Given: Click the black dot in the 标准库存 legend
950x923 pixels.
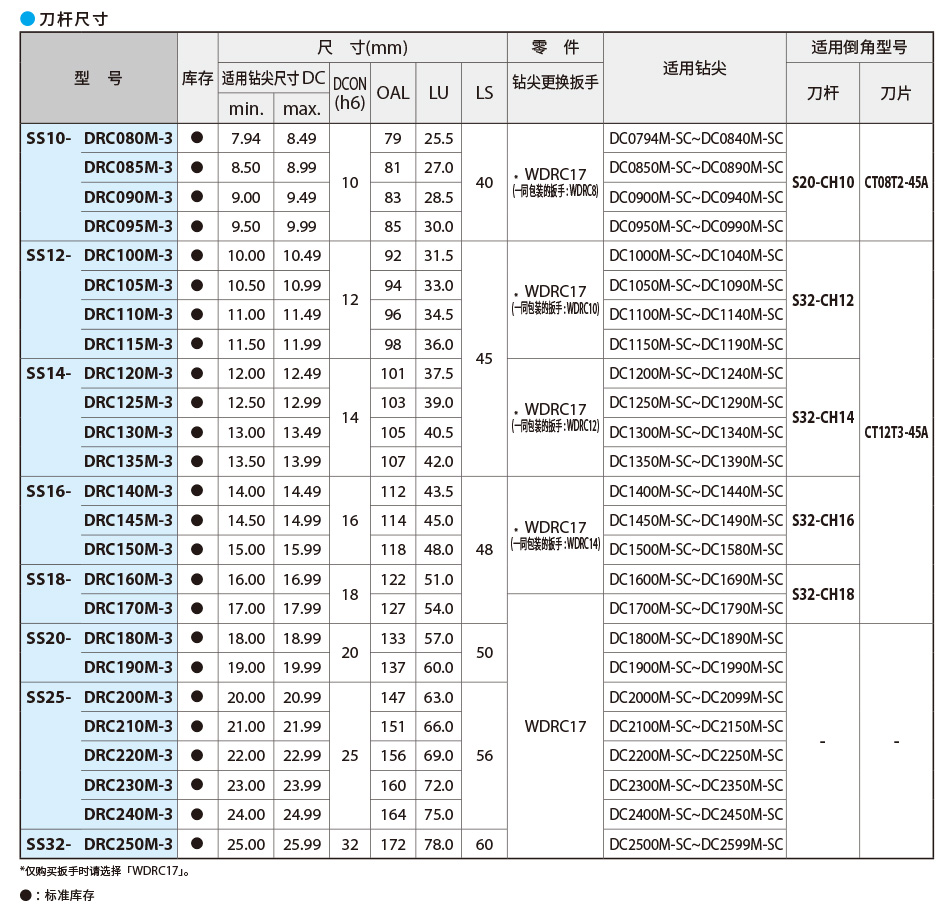Looking at the screenshot, I should tap(25, 895).
